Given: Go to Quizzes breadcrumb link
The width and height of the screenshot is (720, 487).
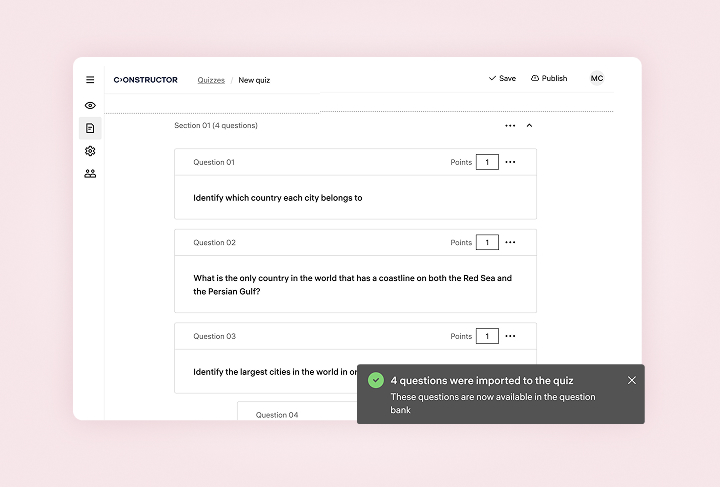Looking at the screenshot, I should point(211,80).
